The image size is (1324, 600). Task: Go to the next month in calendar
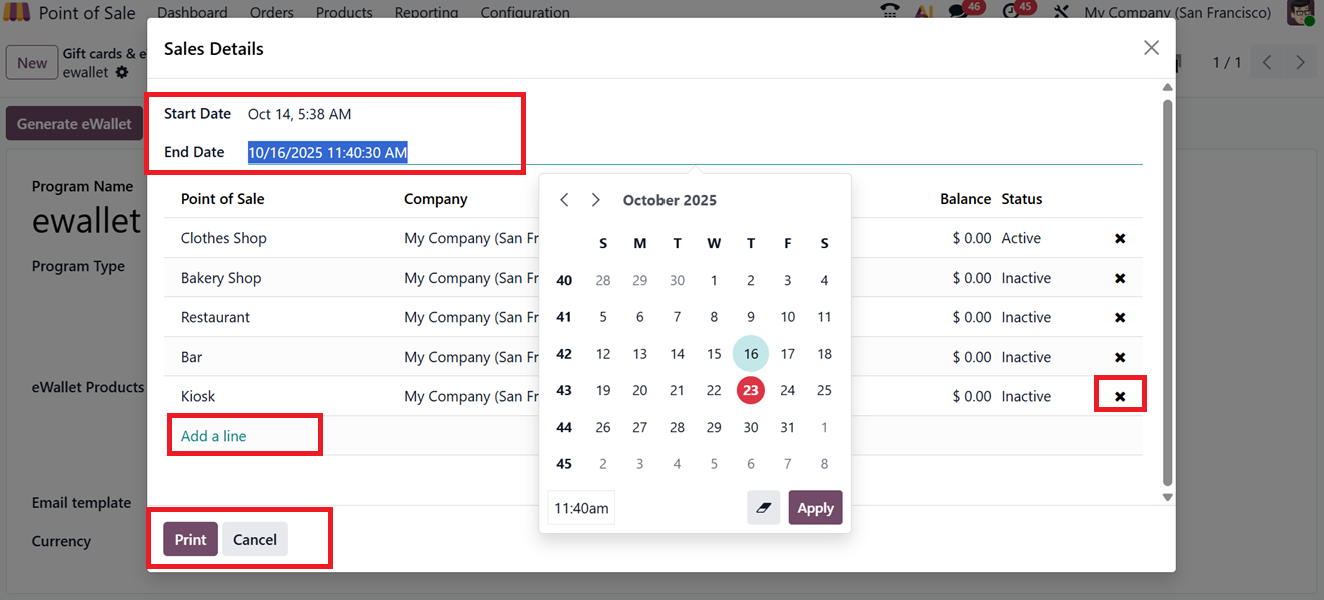(x=596, y=200)
